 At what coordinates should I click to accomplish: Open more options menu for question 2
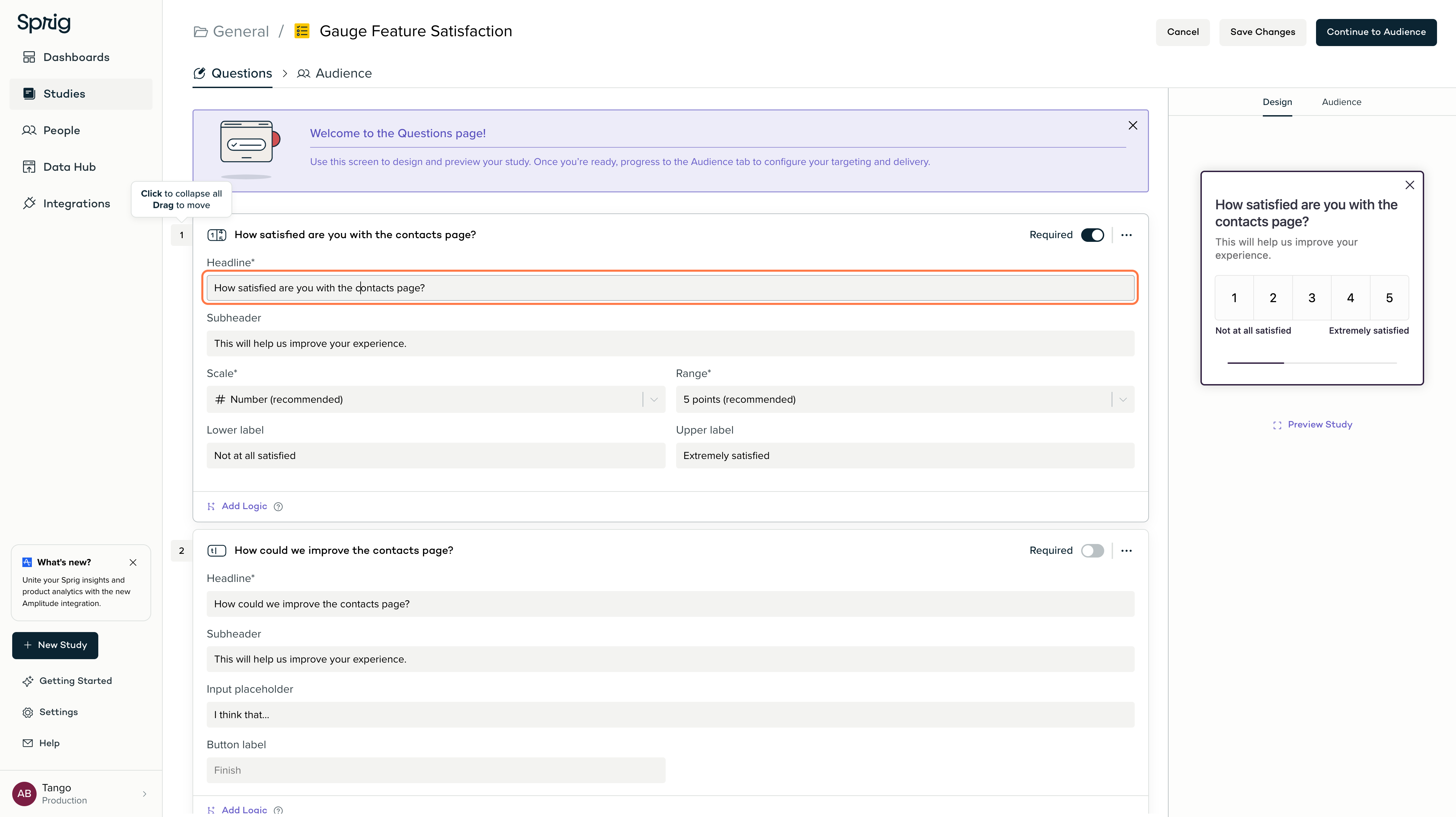(x=1127, y=551)
